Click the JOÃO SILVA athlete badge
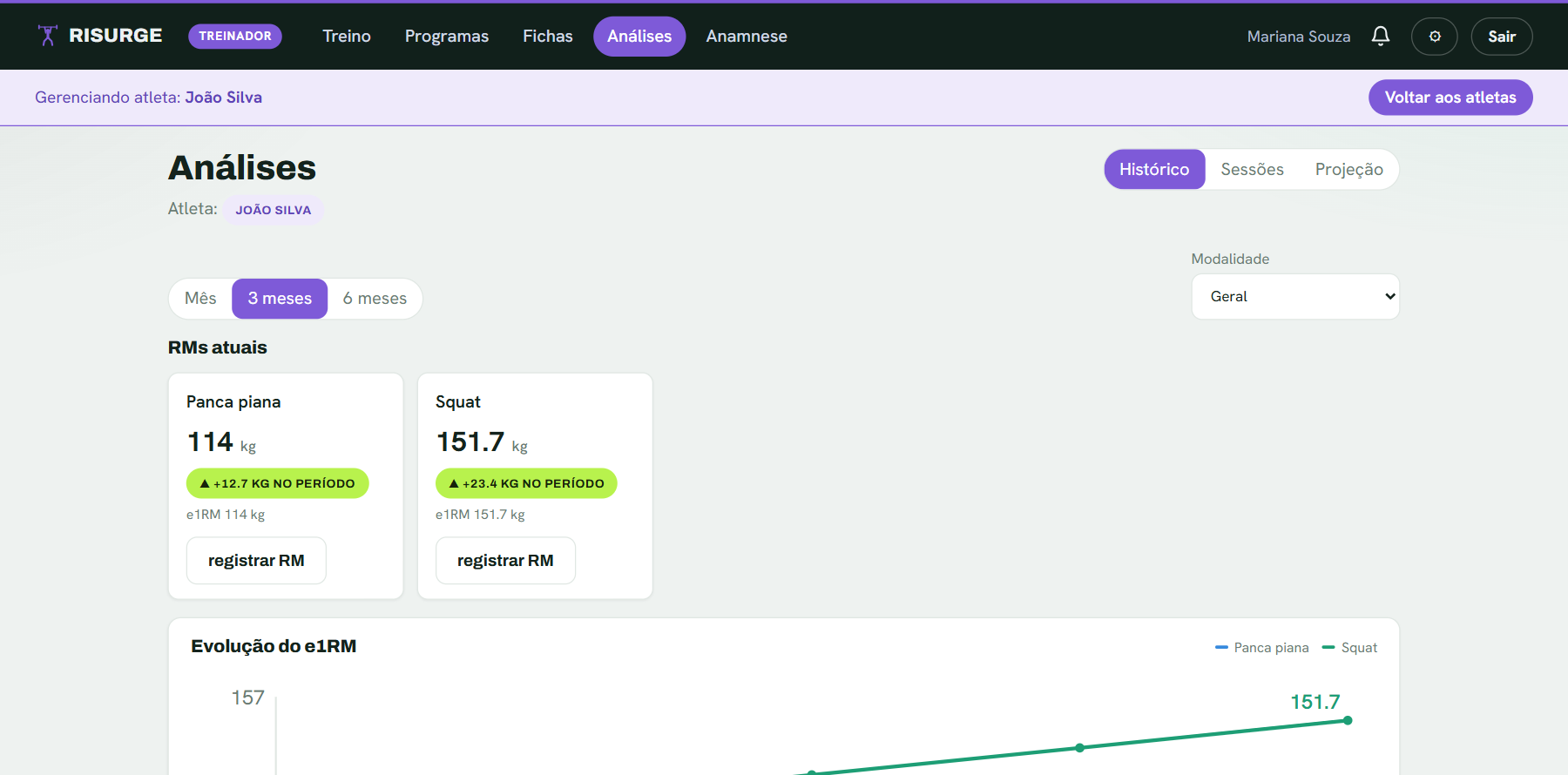1568x775 pixels. [274, 210]
